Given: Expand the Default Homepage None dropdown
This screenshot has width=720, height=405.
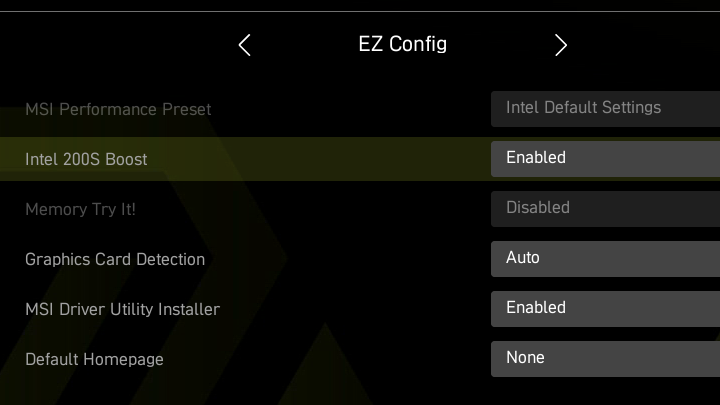Looking at the screenshot, I should tap(605, 358).
